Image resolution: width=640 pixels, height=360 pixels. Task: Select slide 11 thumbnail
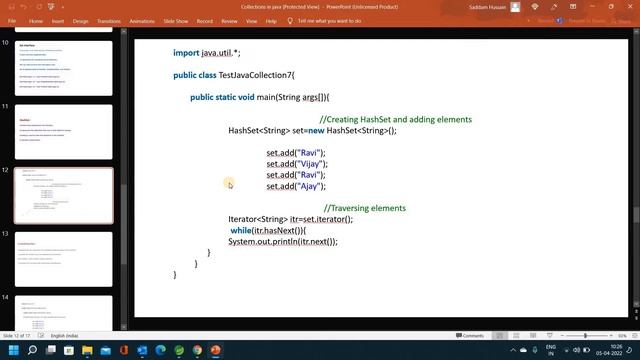64,132
